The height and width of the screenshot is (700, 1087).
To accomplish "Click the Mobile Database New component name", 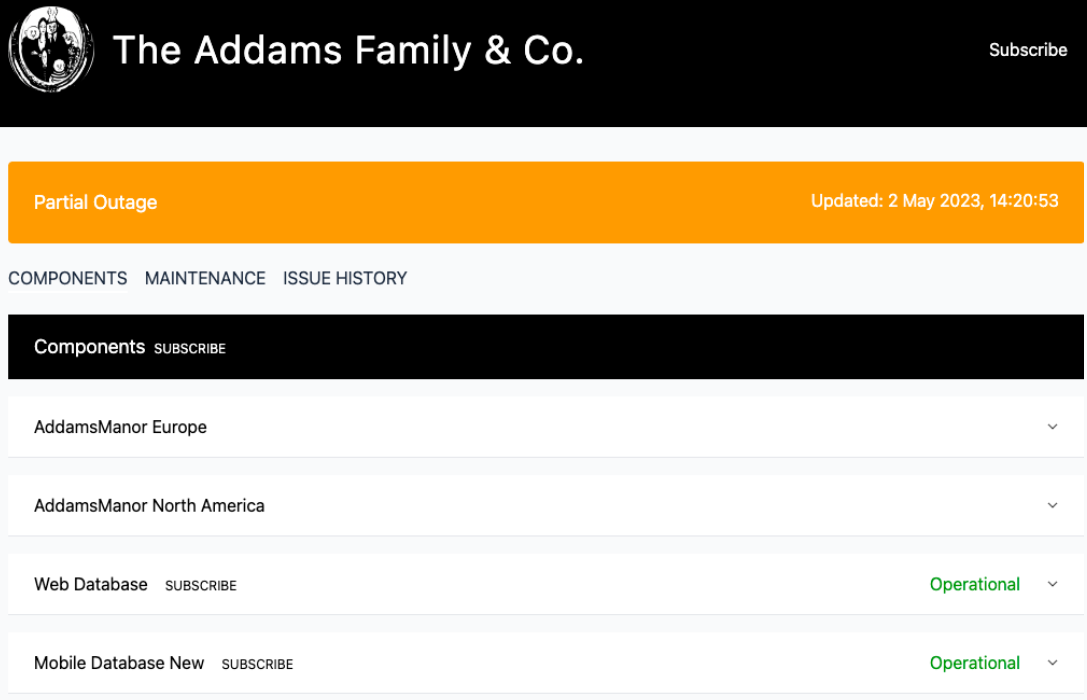I will point(119,663).
